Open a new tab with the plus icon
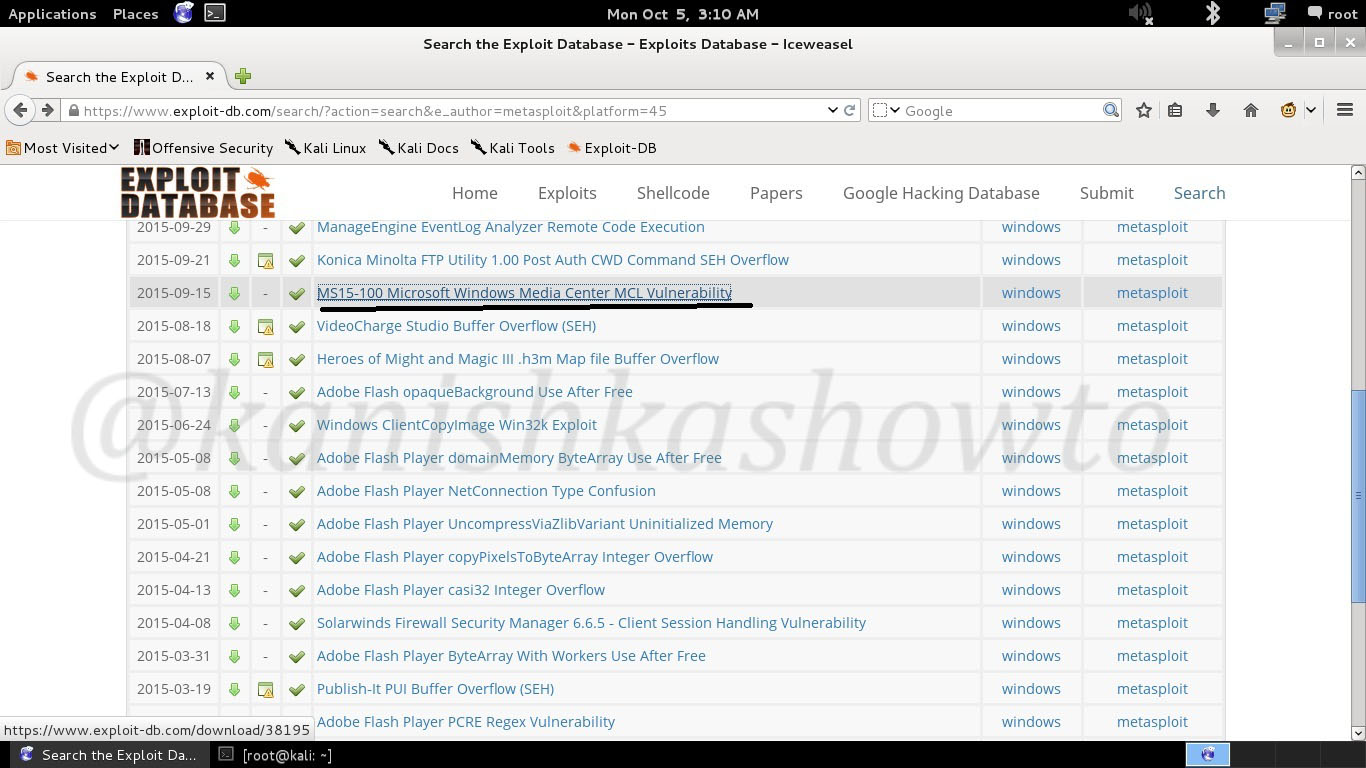 pyautogui.click(x=243, y=76)
